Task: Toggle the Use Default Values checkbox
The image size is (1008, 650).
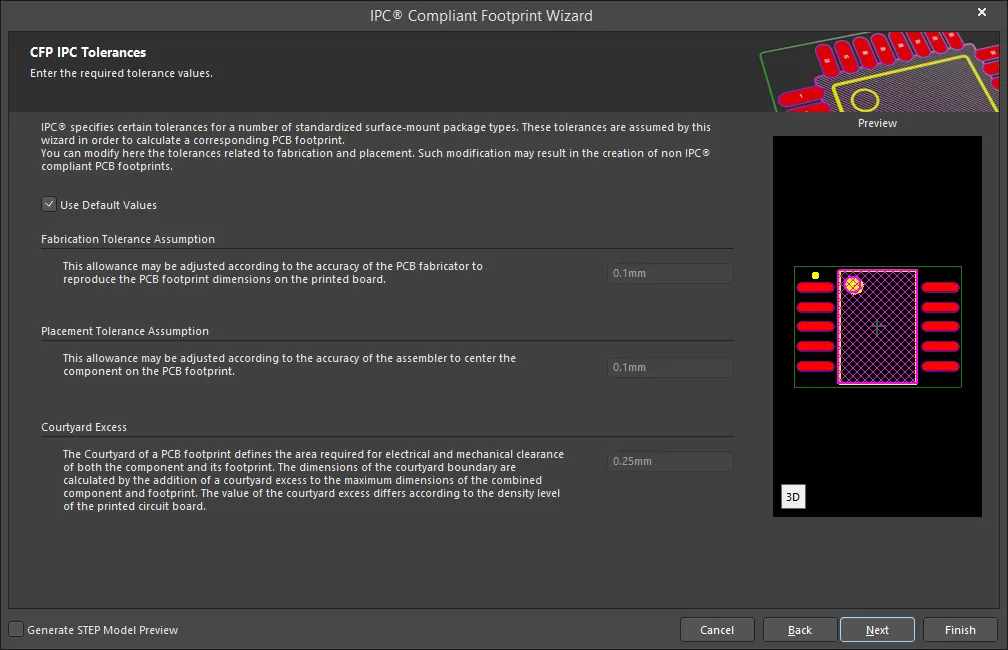Action: 49,204
